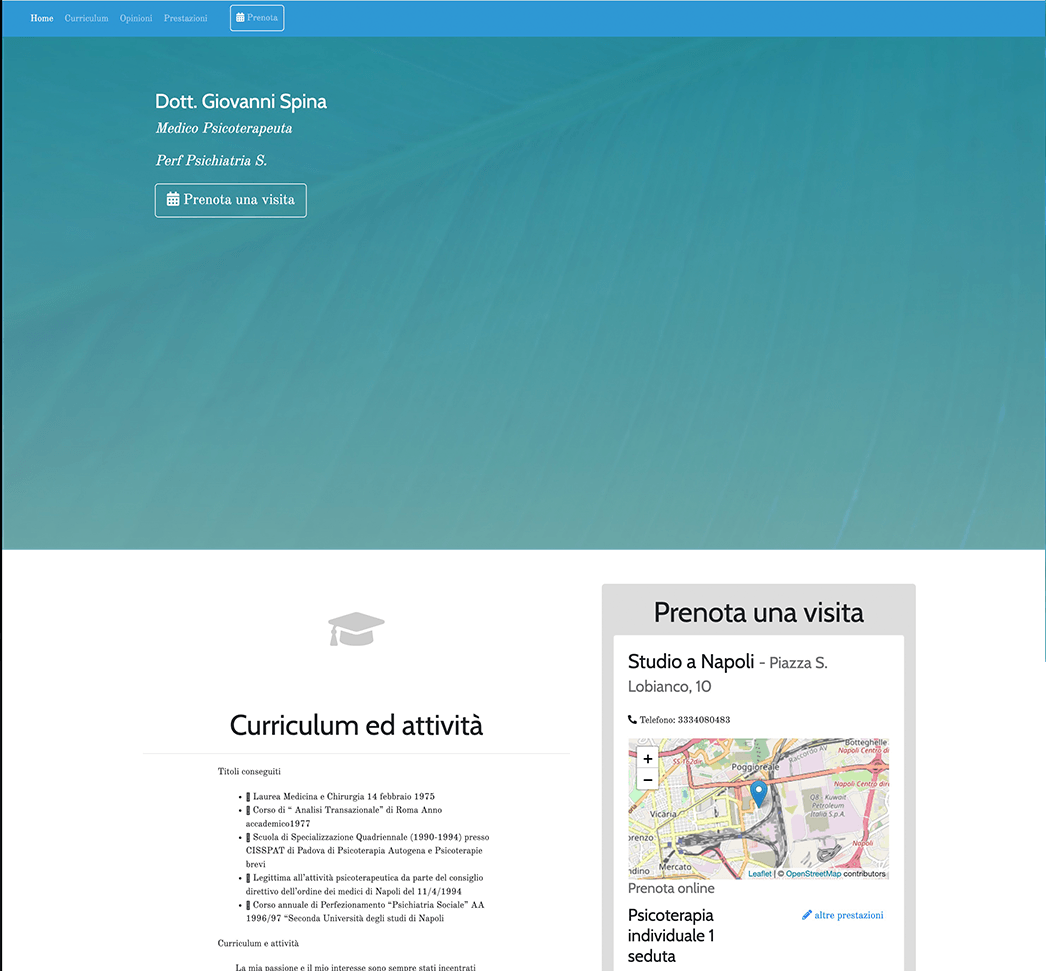
Task: Open the Opinioni section from the navbar
Action: pos(135,17)
